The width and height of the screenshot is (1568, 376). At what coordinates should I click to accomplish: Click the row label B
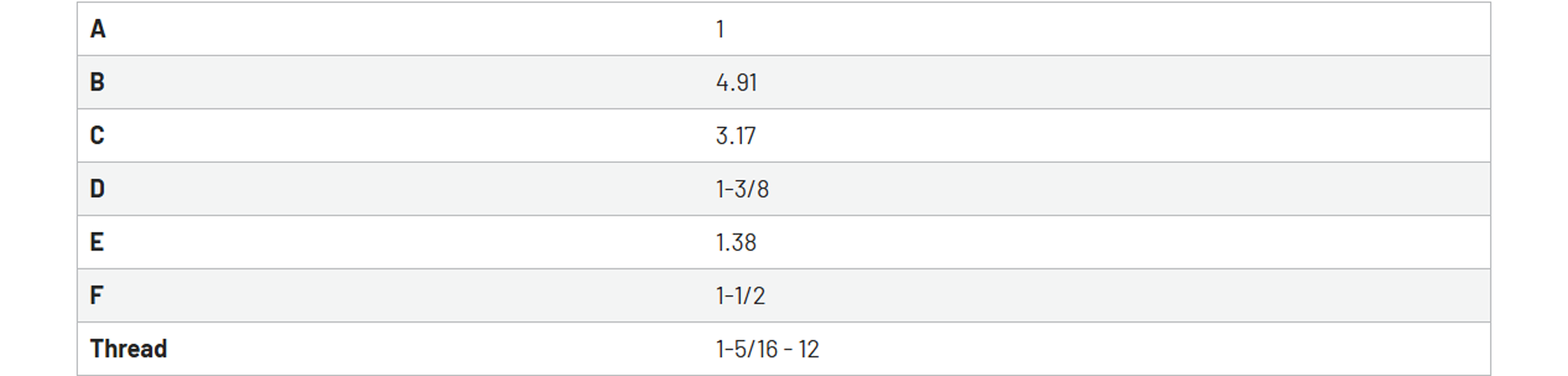point(98,82)
